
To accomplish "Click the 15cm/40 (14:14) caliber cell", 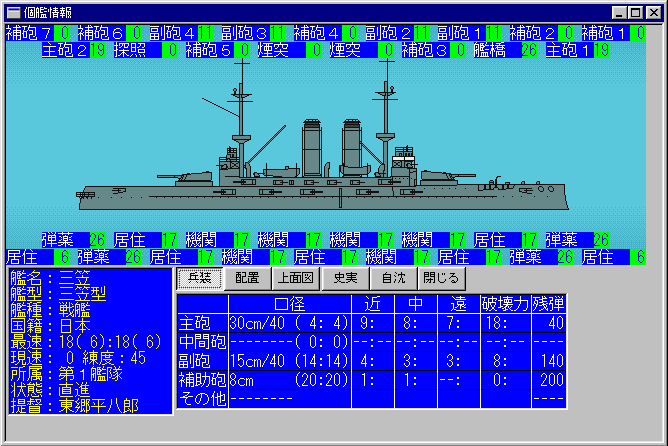I will (x=290, y=361).
